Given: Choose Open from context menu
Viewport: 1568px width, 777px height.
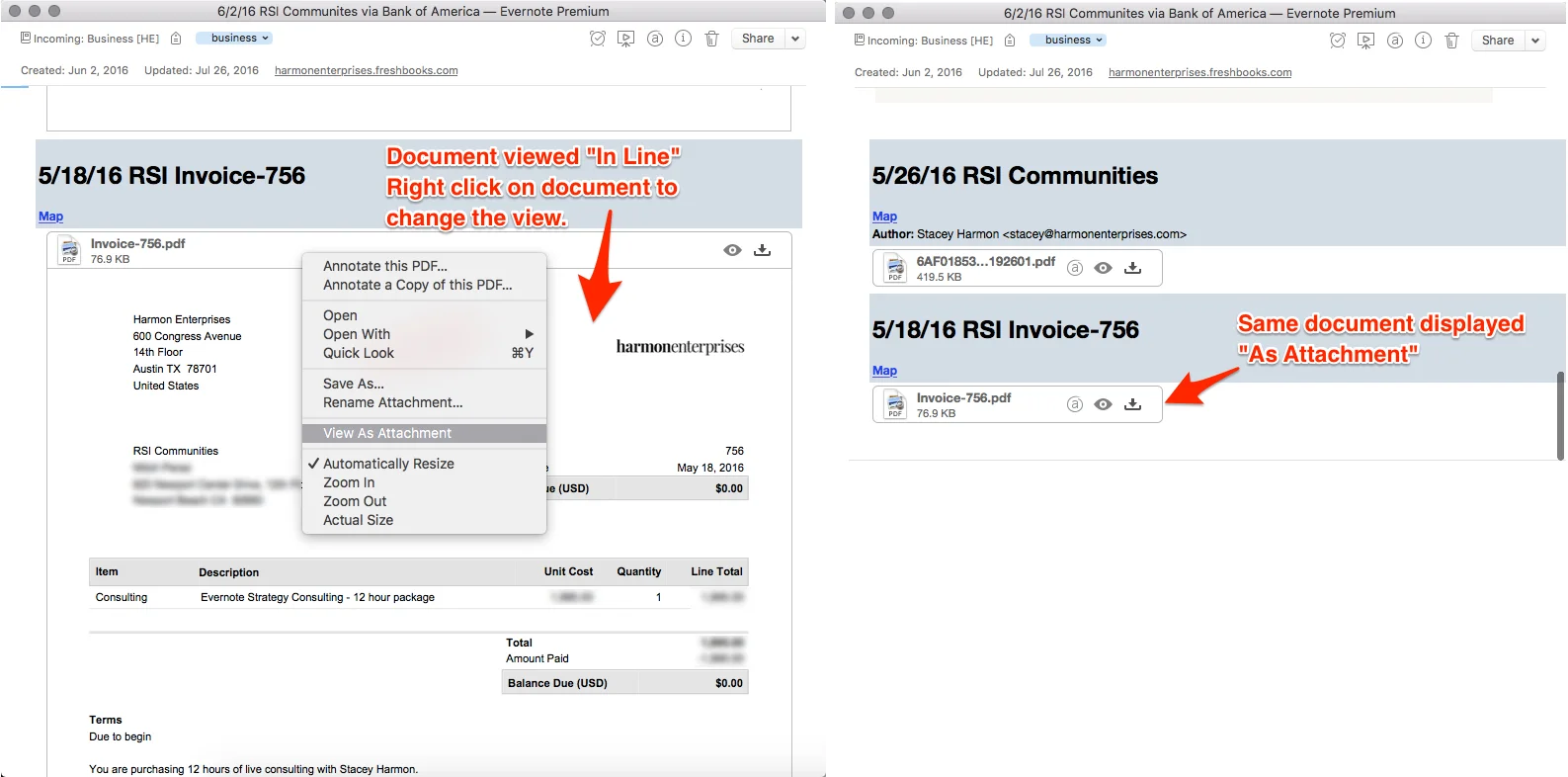Looking at the screenshot, I should click(x=424, y=315).
